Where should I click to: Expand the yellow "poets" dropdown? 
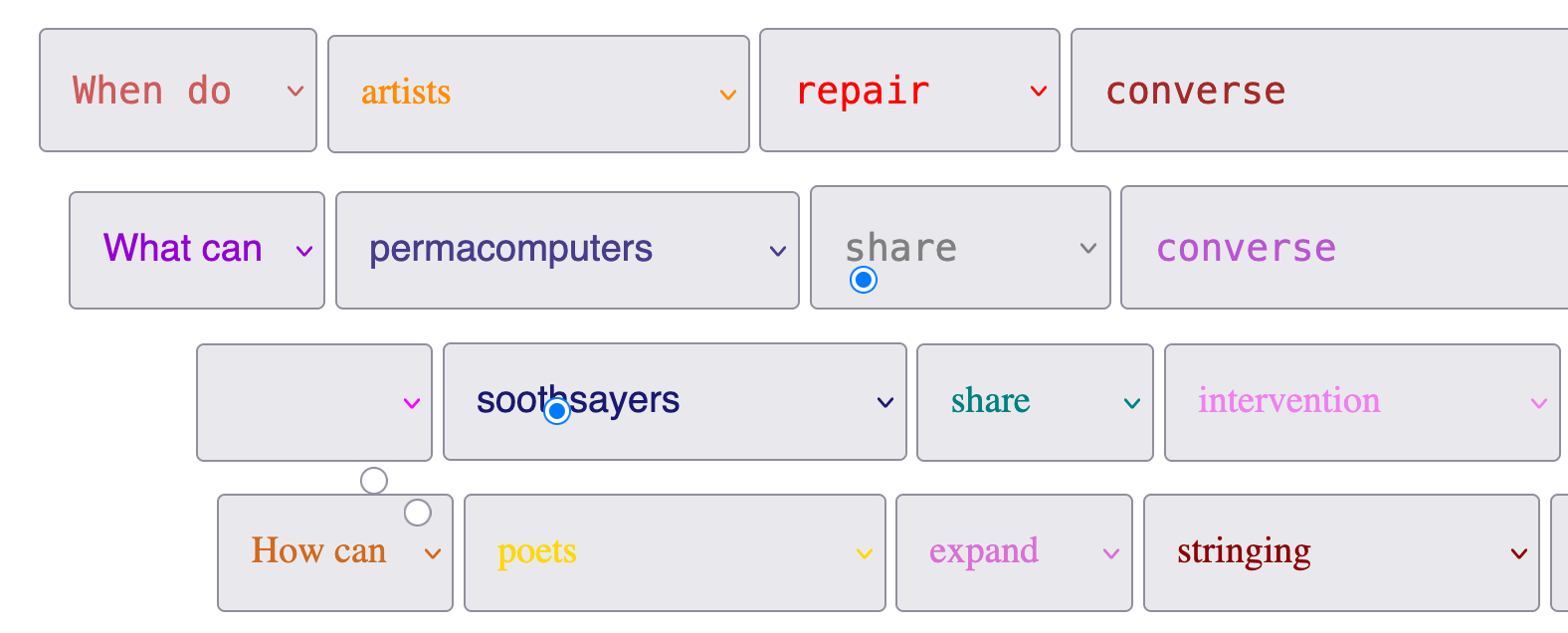tap(675, 552)
